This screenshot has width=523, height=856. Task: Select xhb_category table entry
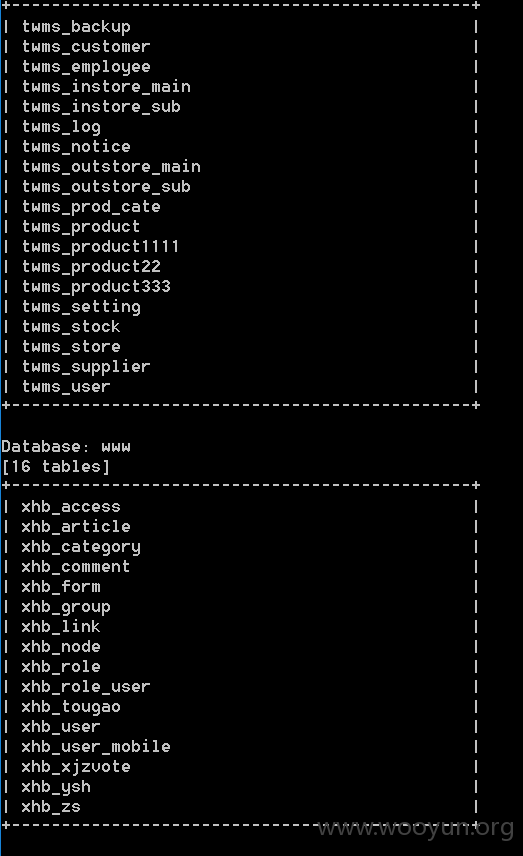coord(81,547)
